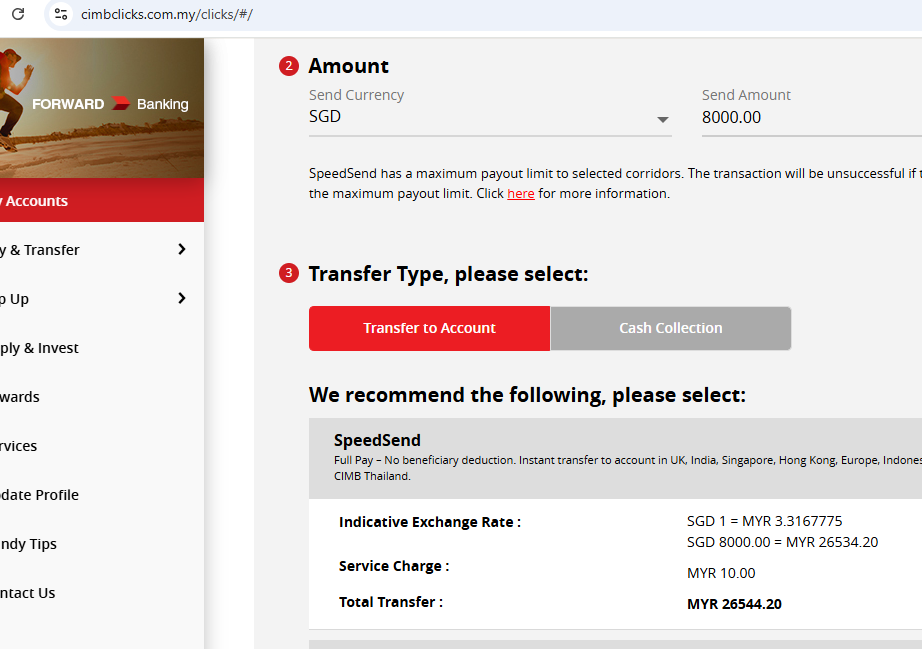Select the Transfer to Account option
The width and height of the screenshot is (922, 649).
tap(429, 328)
